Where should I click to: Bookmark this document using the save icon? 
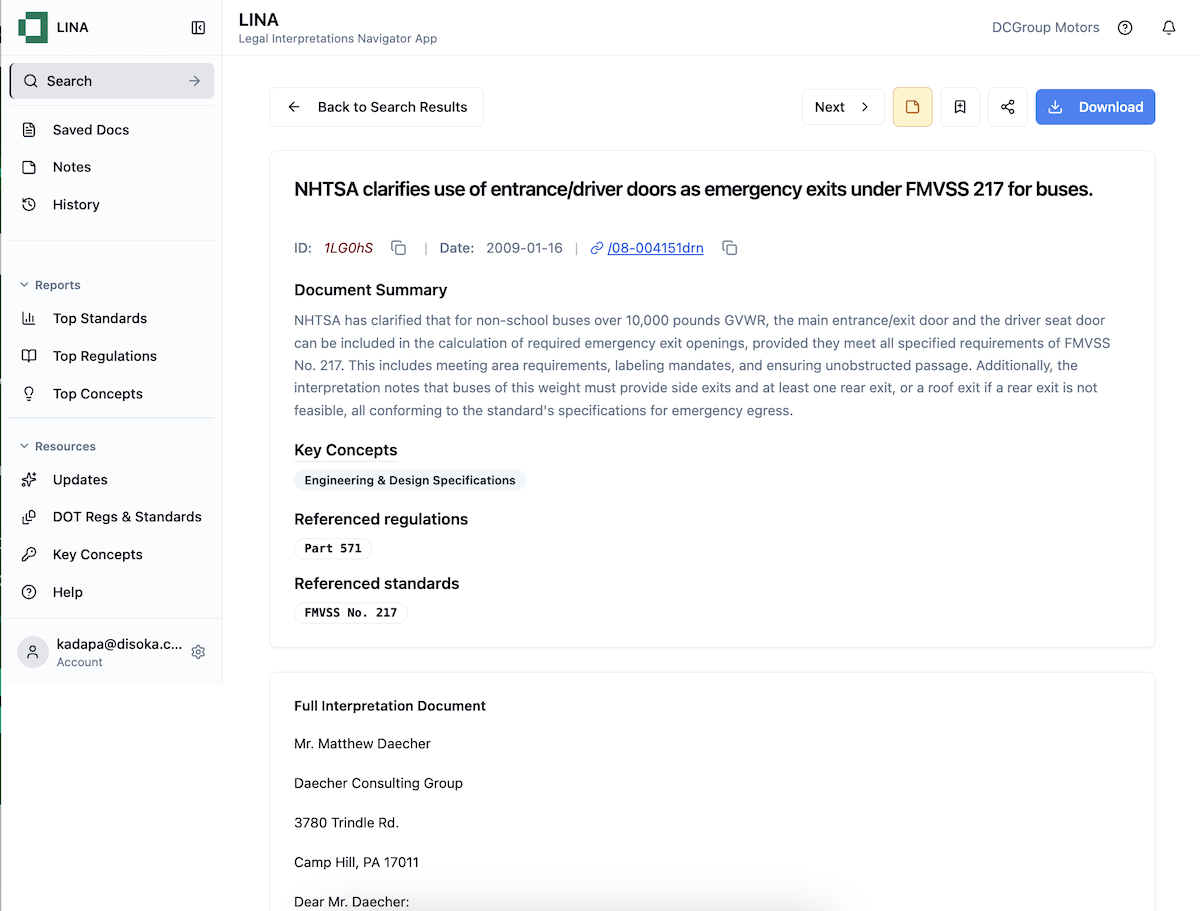960,107
